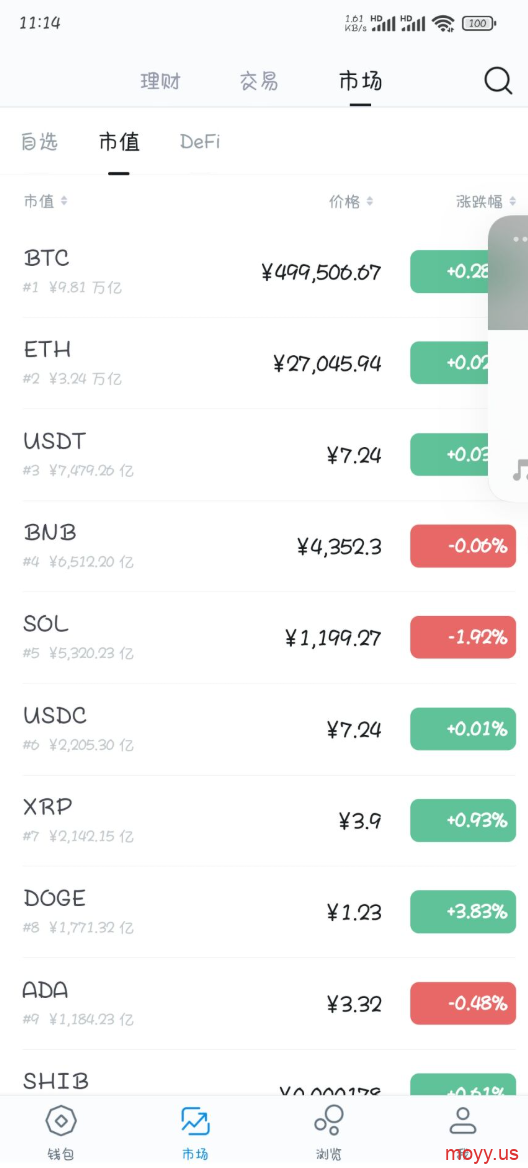Screen dimensions: 528x1168
Task: Sort list by 市值 column arrows
Action: 64,201
